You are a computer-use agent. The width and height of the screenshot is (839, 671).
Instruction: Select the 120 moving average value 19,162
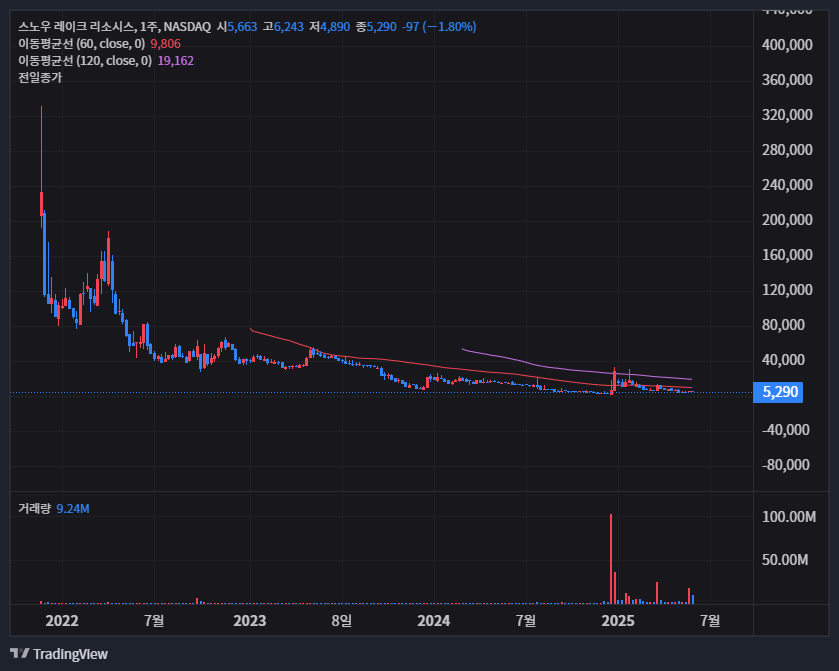tap(176, 61)
